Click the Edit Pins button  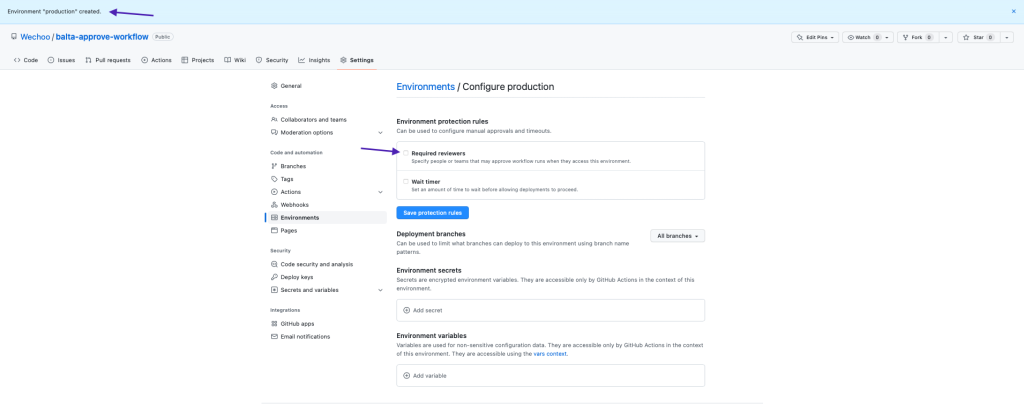(x=815, y=37)
